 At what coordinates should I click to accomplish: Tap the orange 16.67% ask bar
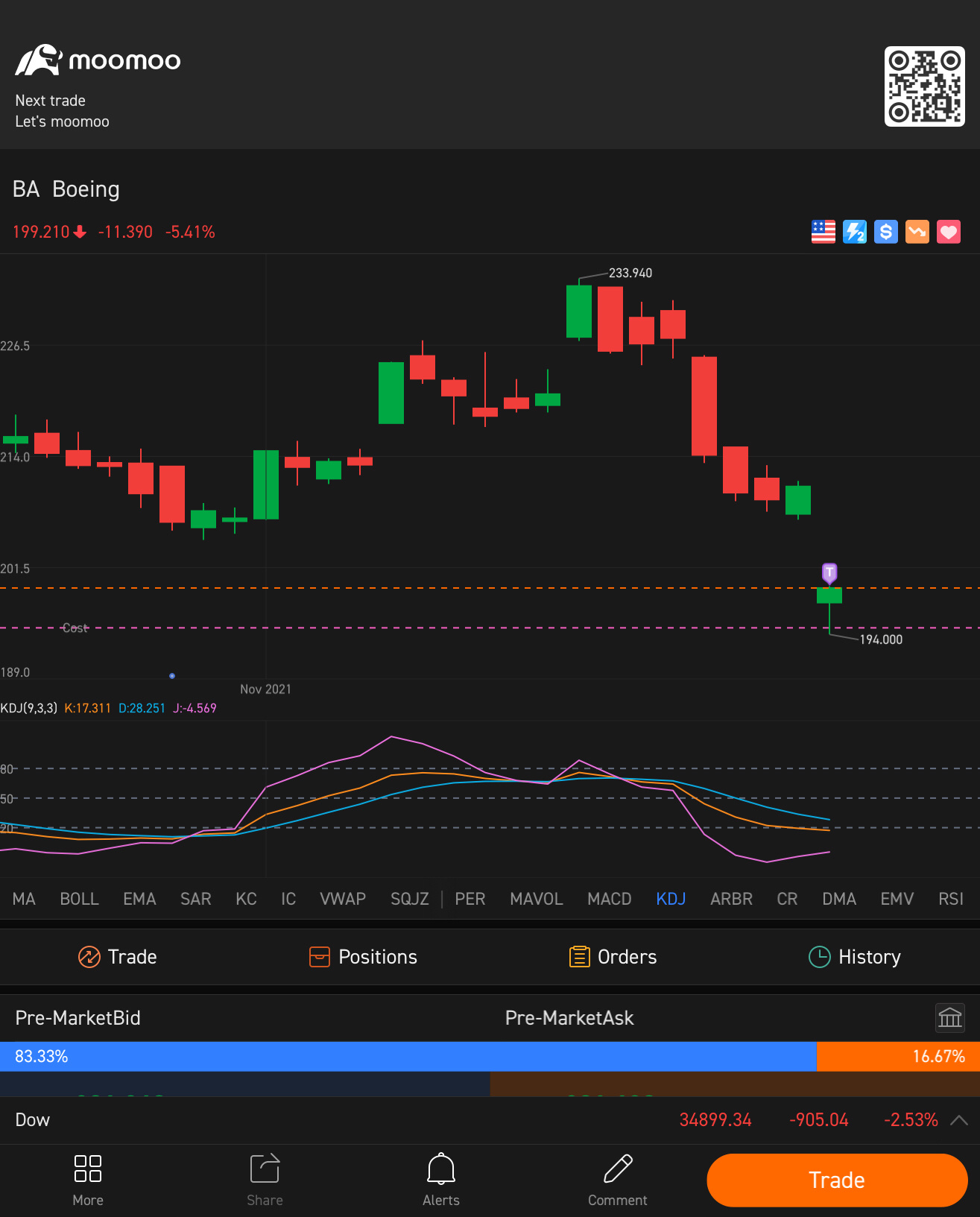point(898,1056)
